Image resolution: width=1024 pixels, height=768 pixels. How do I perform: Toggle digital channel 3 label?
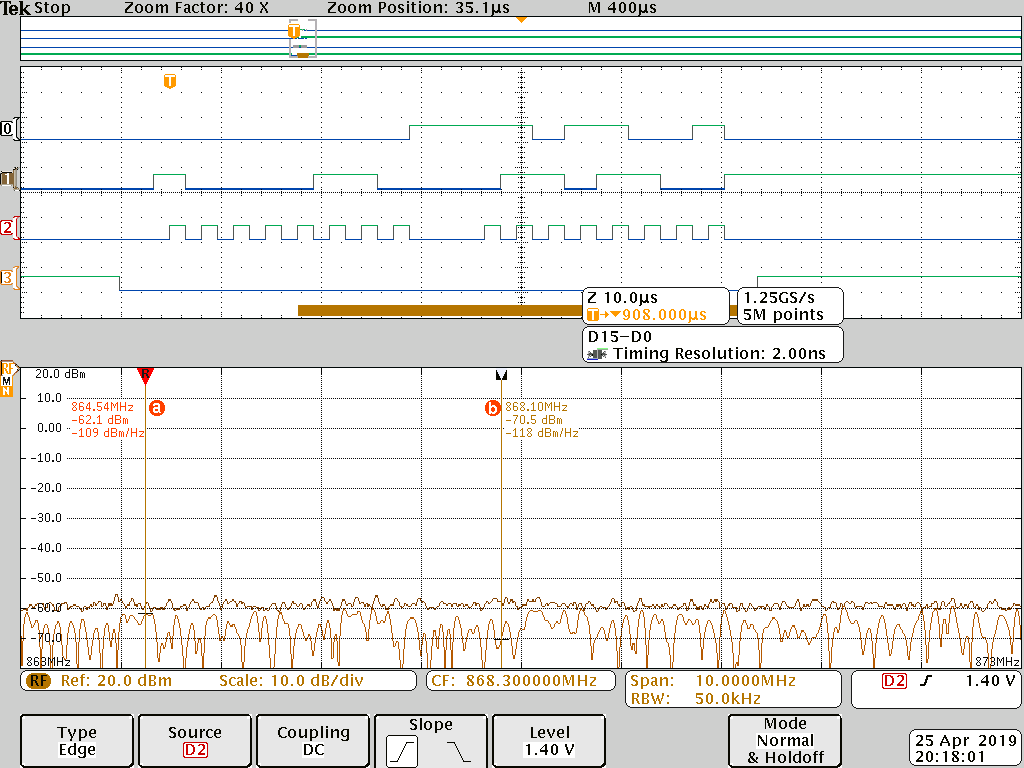click(x=8, y=277)
